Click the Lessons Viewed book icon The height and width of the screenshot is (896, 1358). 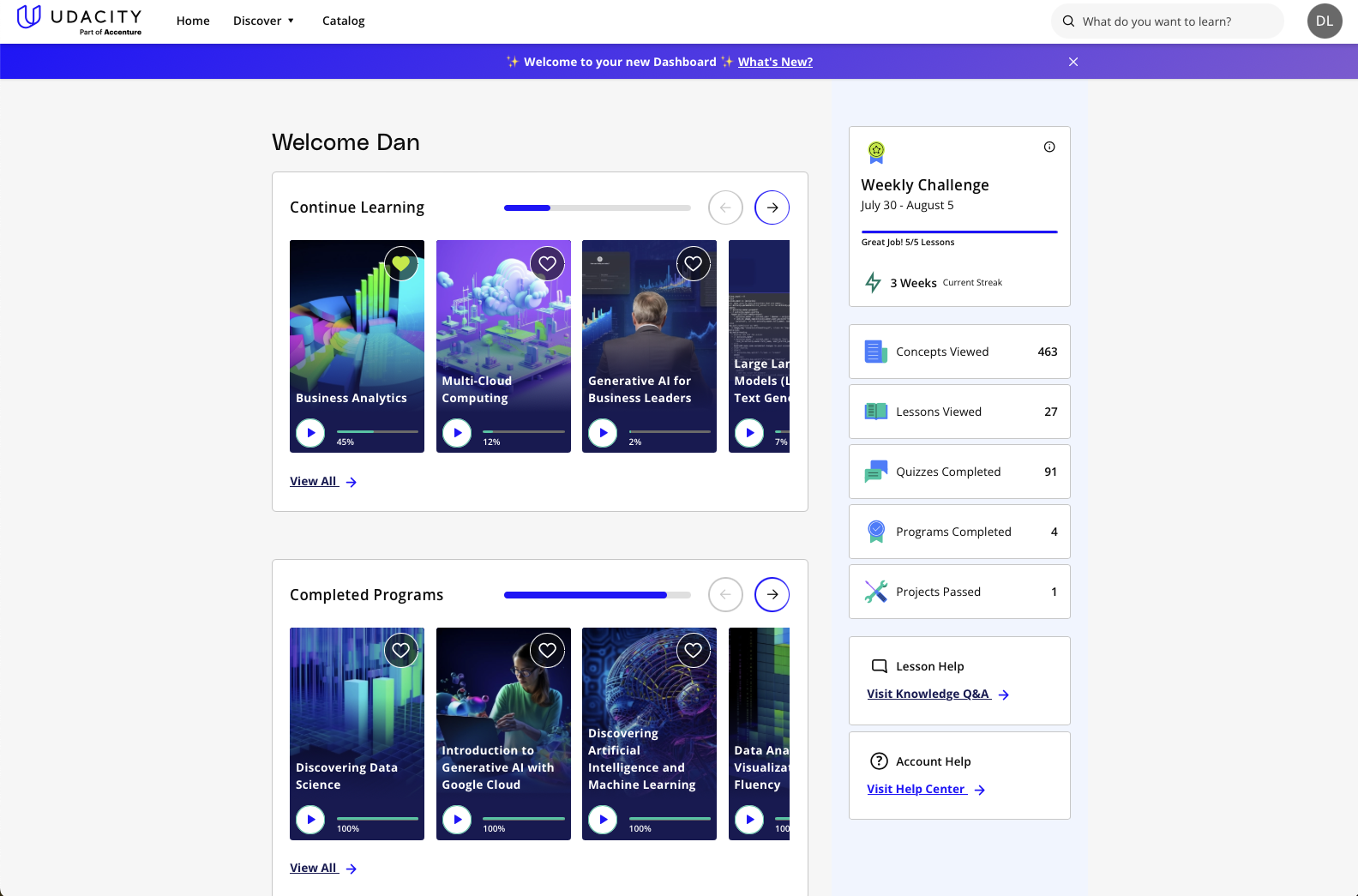(876, 412)
